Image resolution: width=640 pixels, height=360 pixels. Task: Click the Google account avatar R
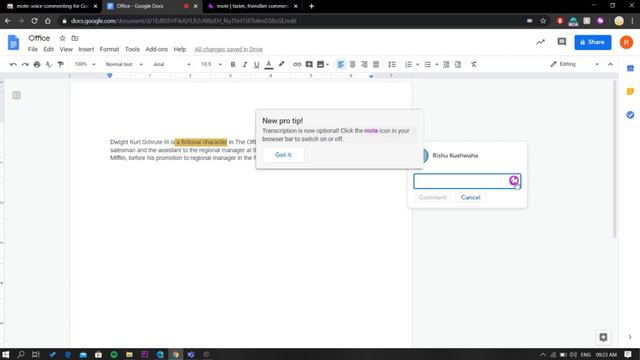[x=626, y=42]
